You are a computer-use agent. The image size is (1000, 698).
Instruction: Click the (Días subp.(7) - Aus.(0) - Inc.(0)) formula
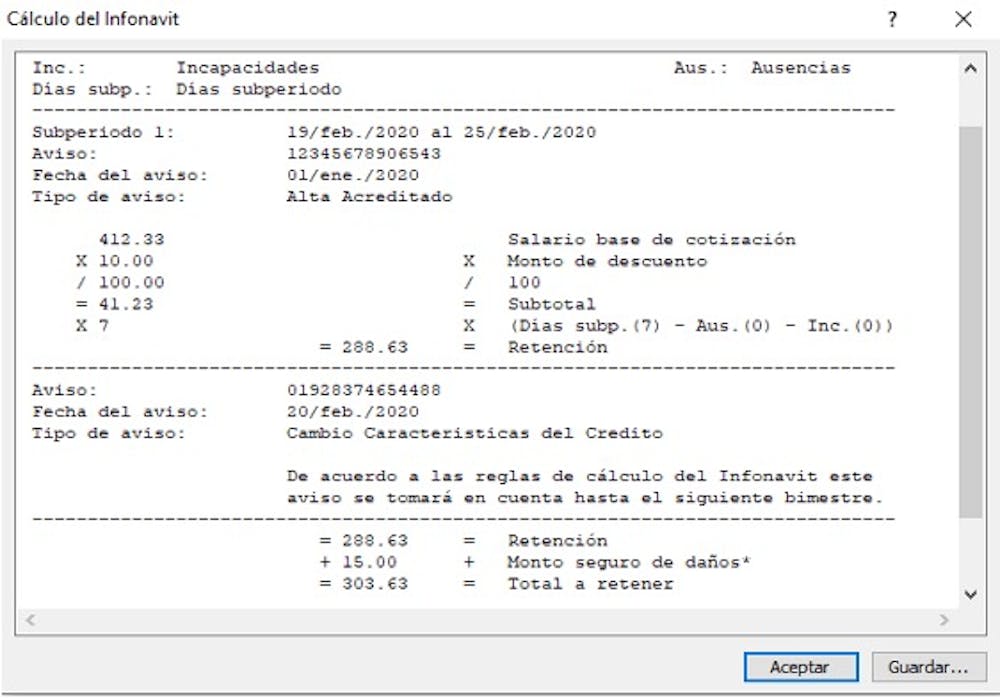pyautogui.click(x=701, y=326)
